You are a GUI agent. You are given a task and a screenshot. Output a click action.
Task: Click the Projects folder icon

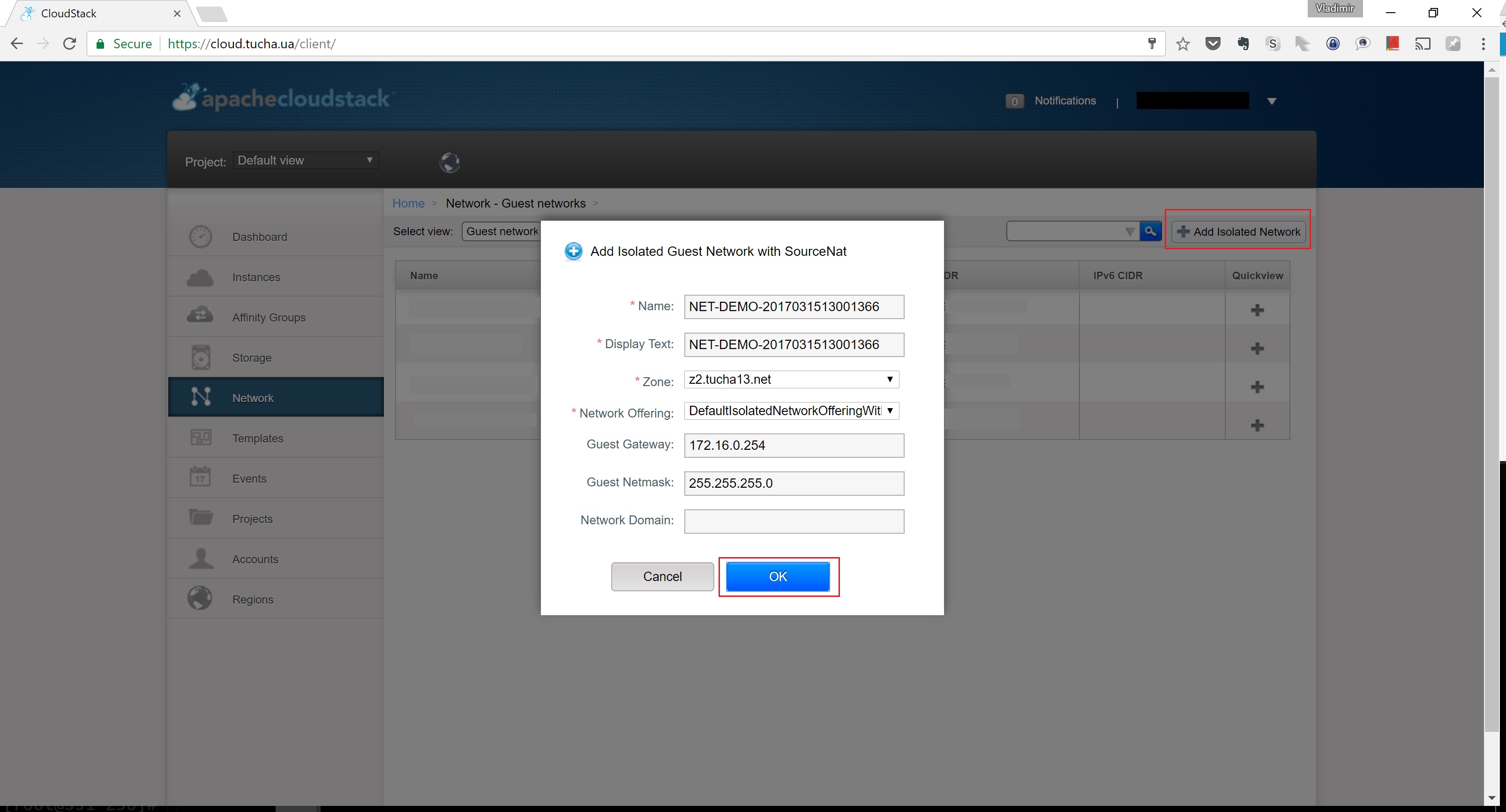point(201,517)
